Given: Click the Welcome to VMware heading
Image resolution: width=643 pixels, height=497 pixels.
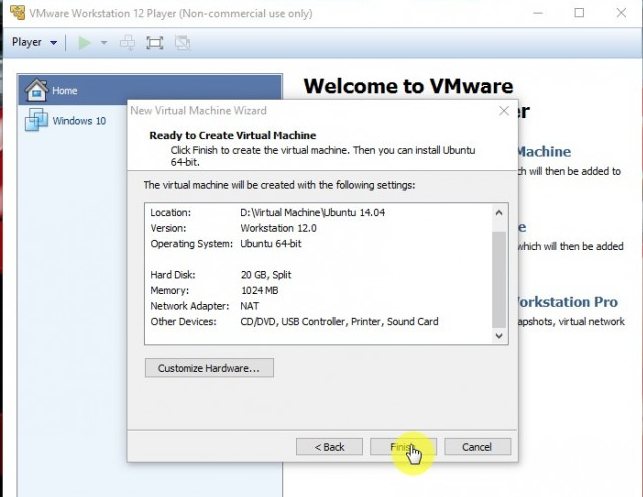Looking at the screenshot, I should coord(408,86).
